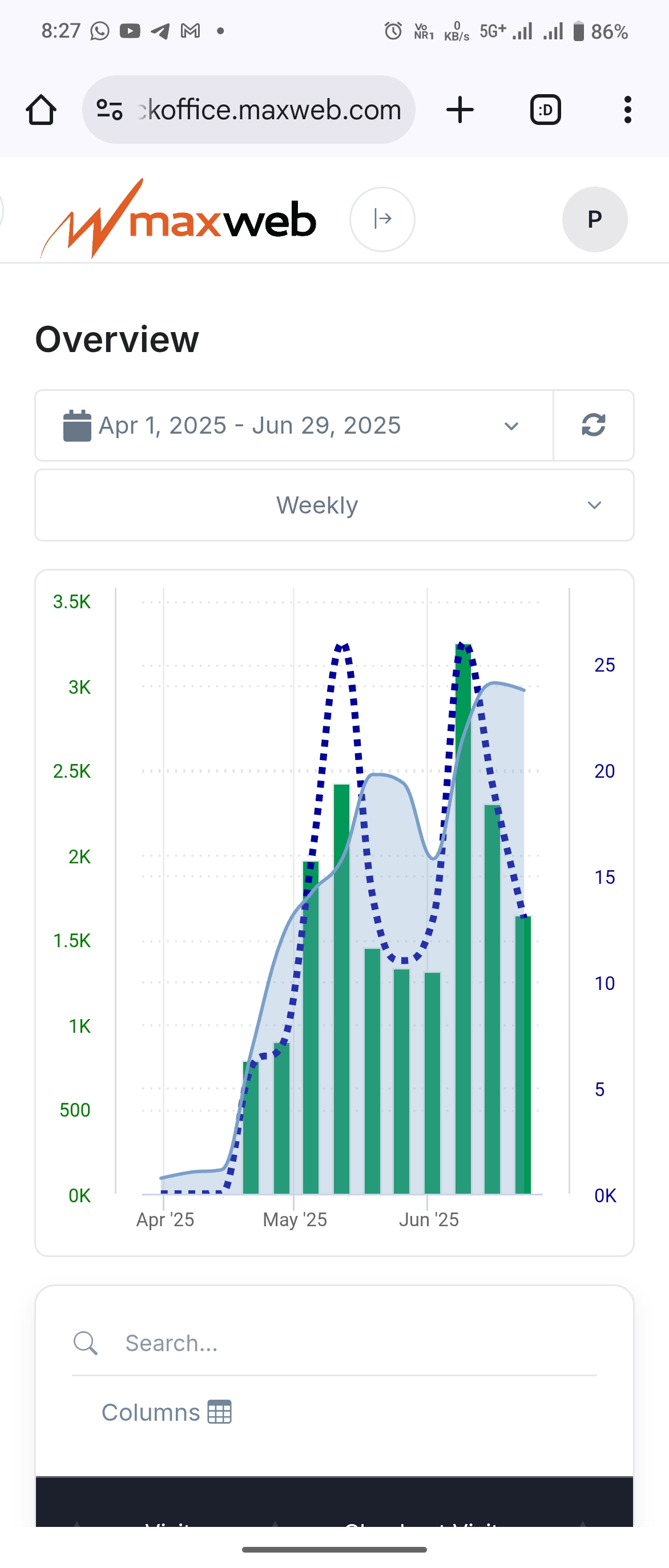
Task: Click the rightmost green bar in the chart
Action: (x=523, y=1055)
